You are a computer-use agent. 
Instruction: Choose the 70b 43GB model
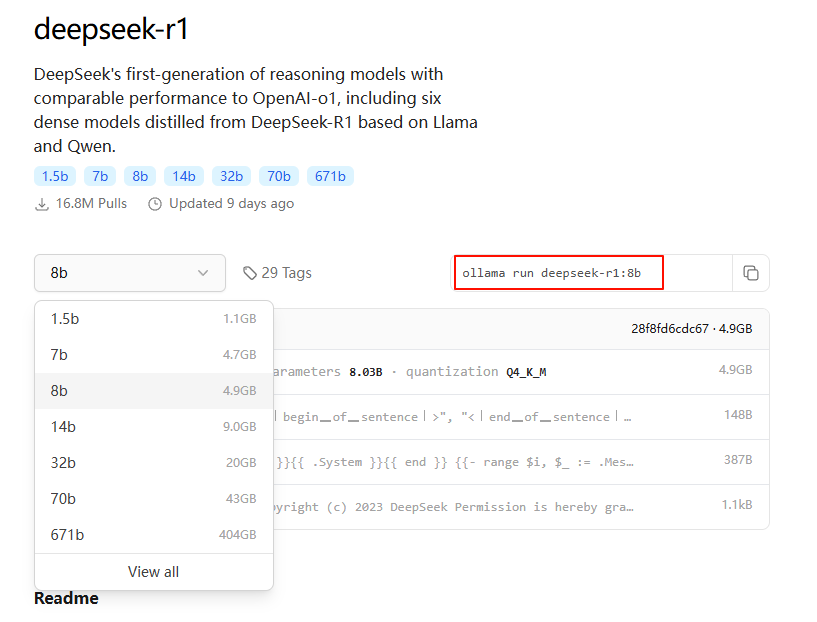(153, 499)
